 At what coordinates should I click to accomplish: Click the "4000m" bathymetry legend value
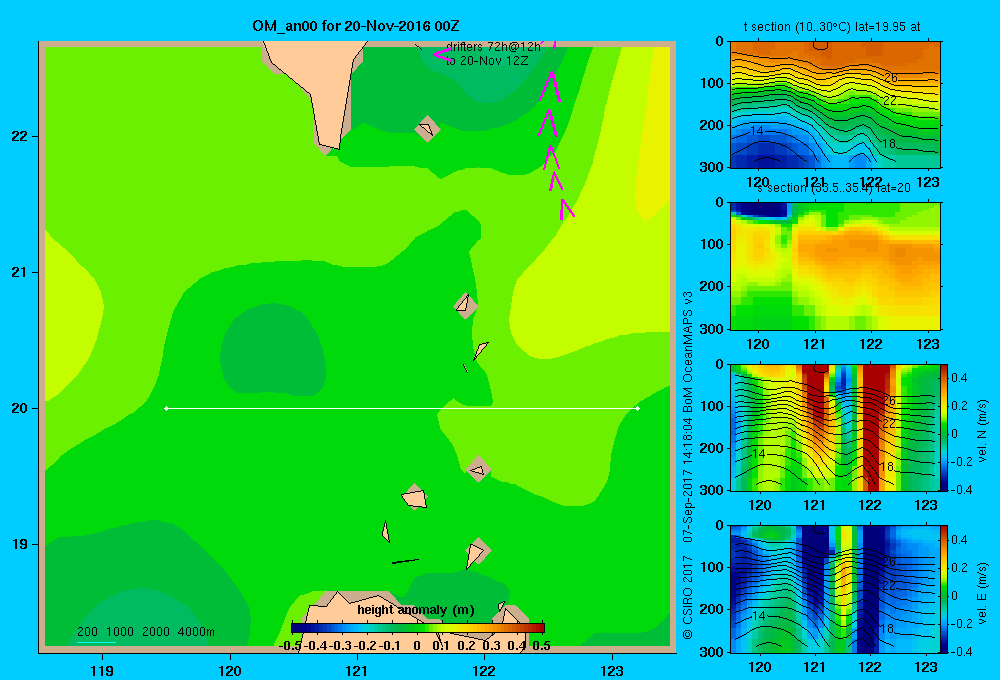point(196,632)
